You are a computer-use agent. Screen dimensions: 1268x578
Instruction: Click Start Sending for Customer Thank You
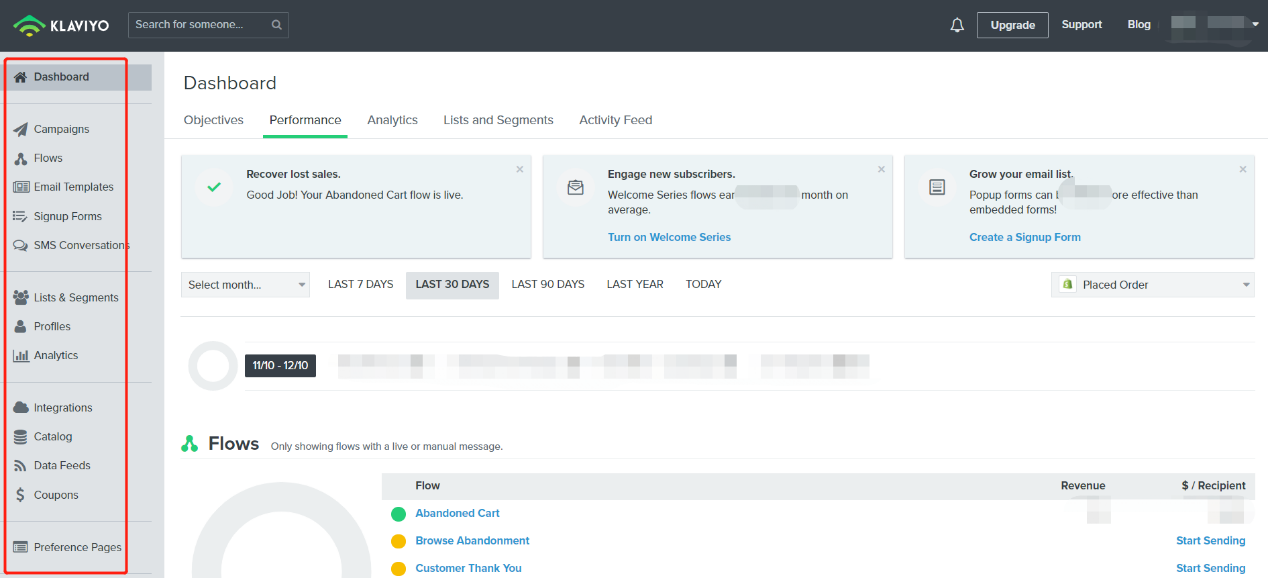click(x=1210, y=569)
